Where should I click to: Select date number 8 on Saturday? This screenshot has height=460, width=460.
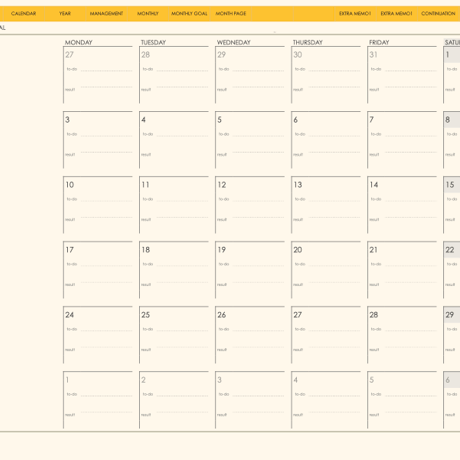click(448, 120)
